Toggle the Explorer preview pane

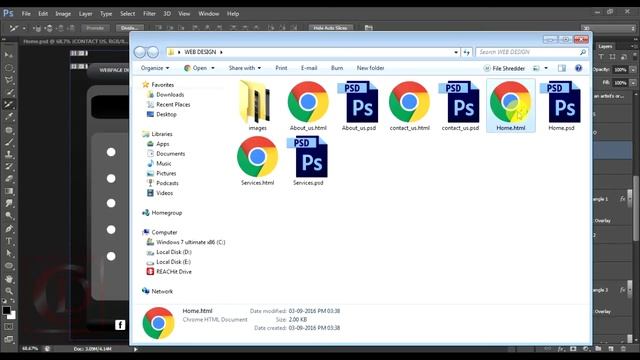click(x=562, y=68)
